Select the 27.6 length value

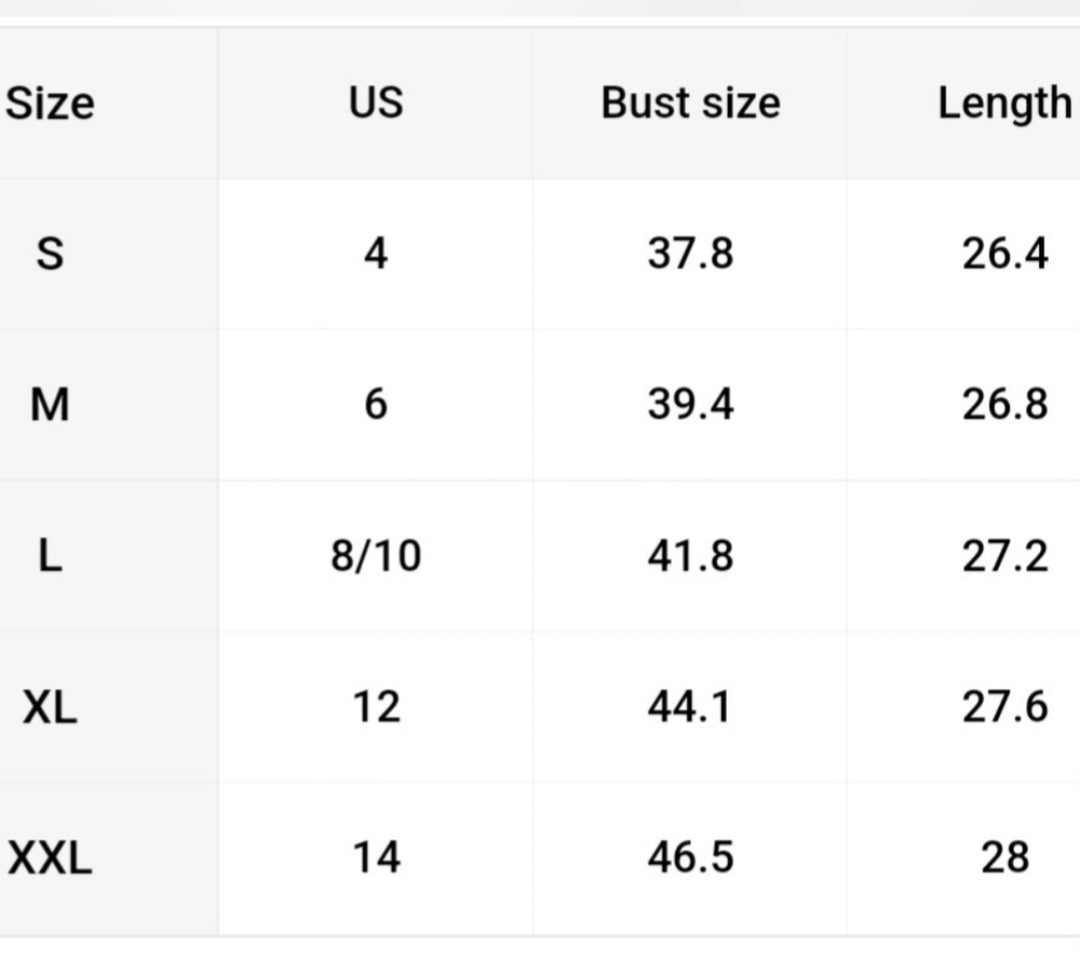click(x=1005, y=707)
